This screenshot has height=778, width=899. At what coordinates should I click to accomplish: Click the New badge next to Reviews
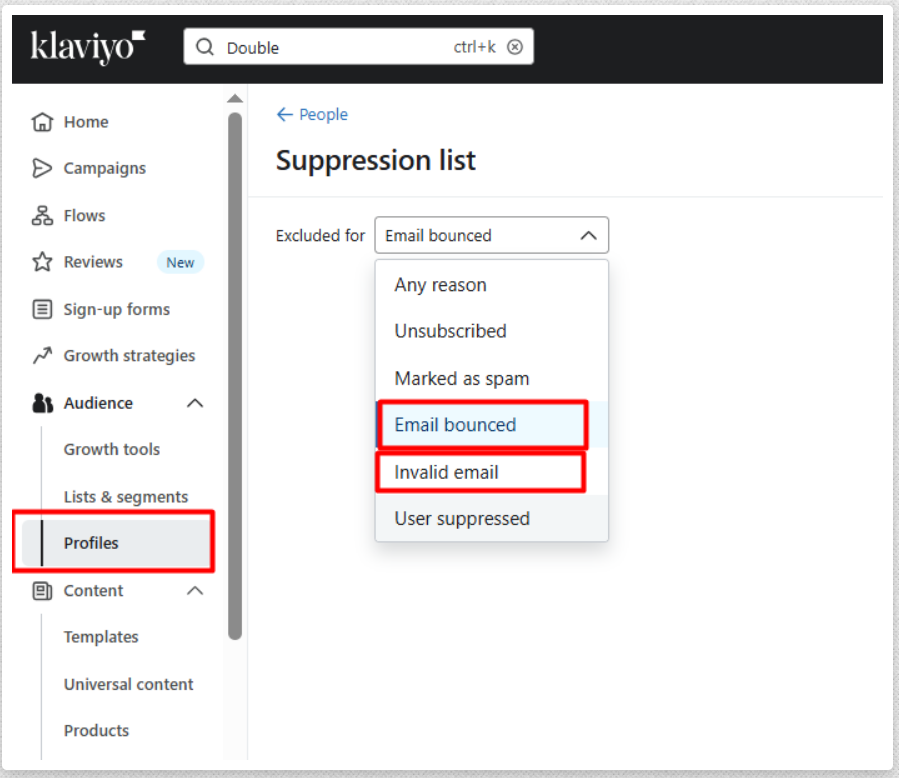coord(180,262)
